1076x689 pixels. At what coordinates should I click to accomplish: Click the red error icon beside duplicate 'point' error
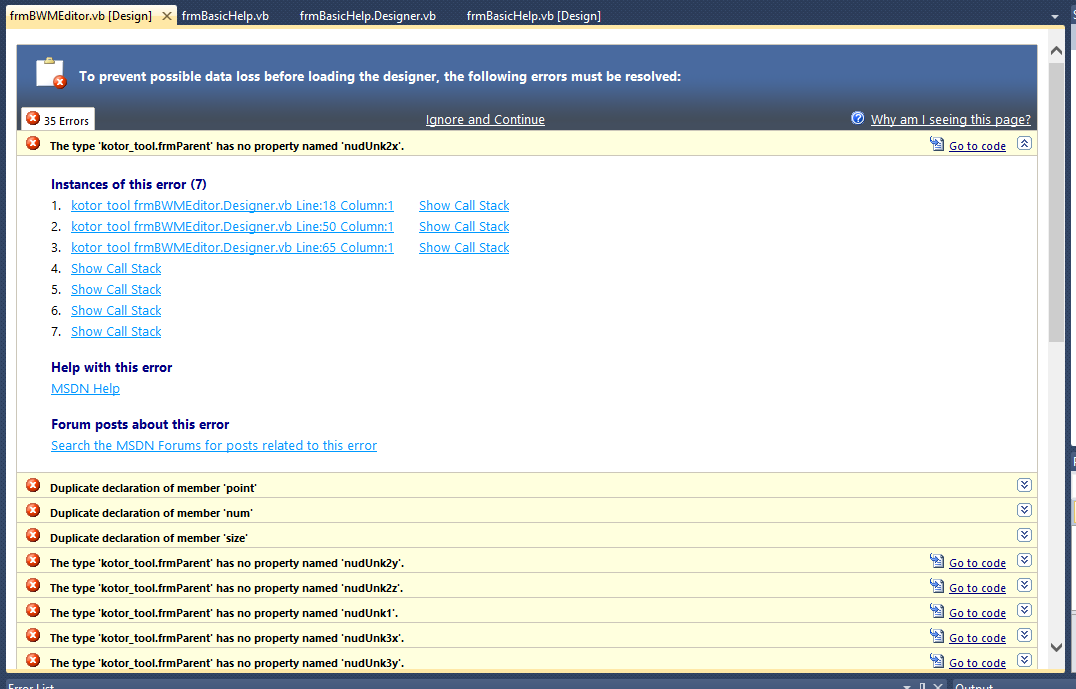(x=33, y=486)
